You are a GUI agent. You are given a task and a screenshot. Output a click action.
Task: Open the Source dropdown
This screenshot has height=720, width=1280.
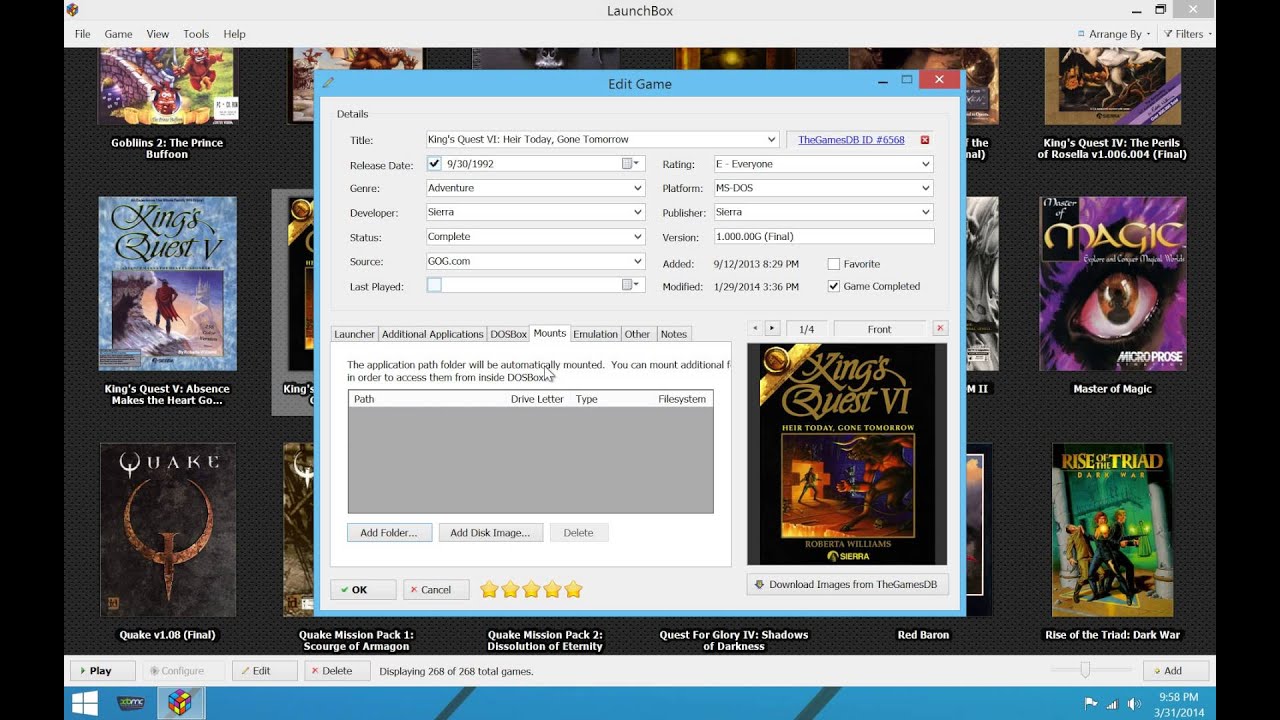638,261
